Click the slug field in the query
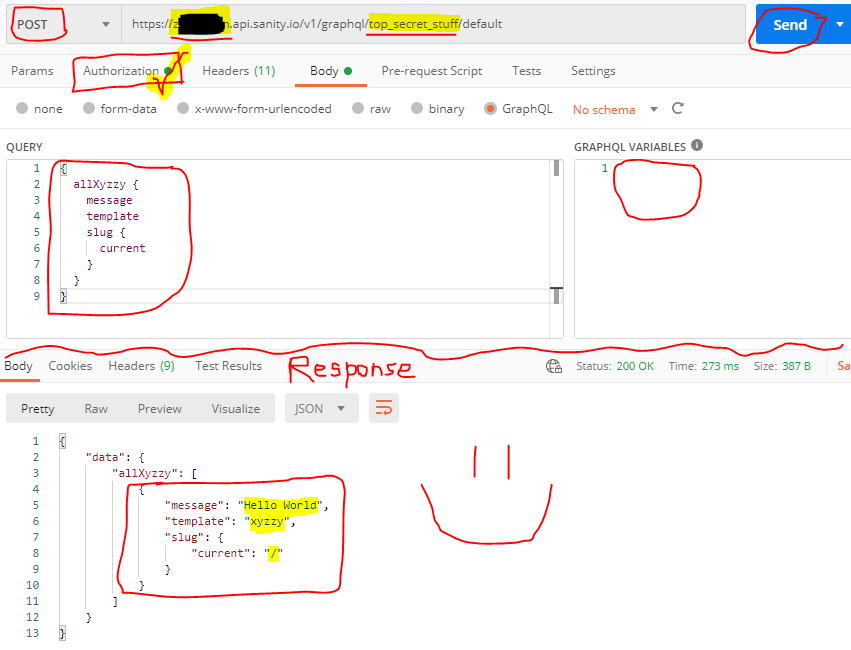This screenshot has width=851, height=650. [99, 233]
